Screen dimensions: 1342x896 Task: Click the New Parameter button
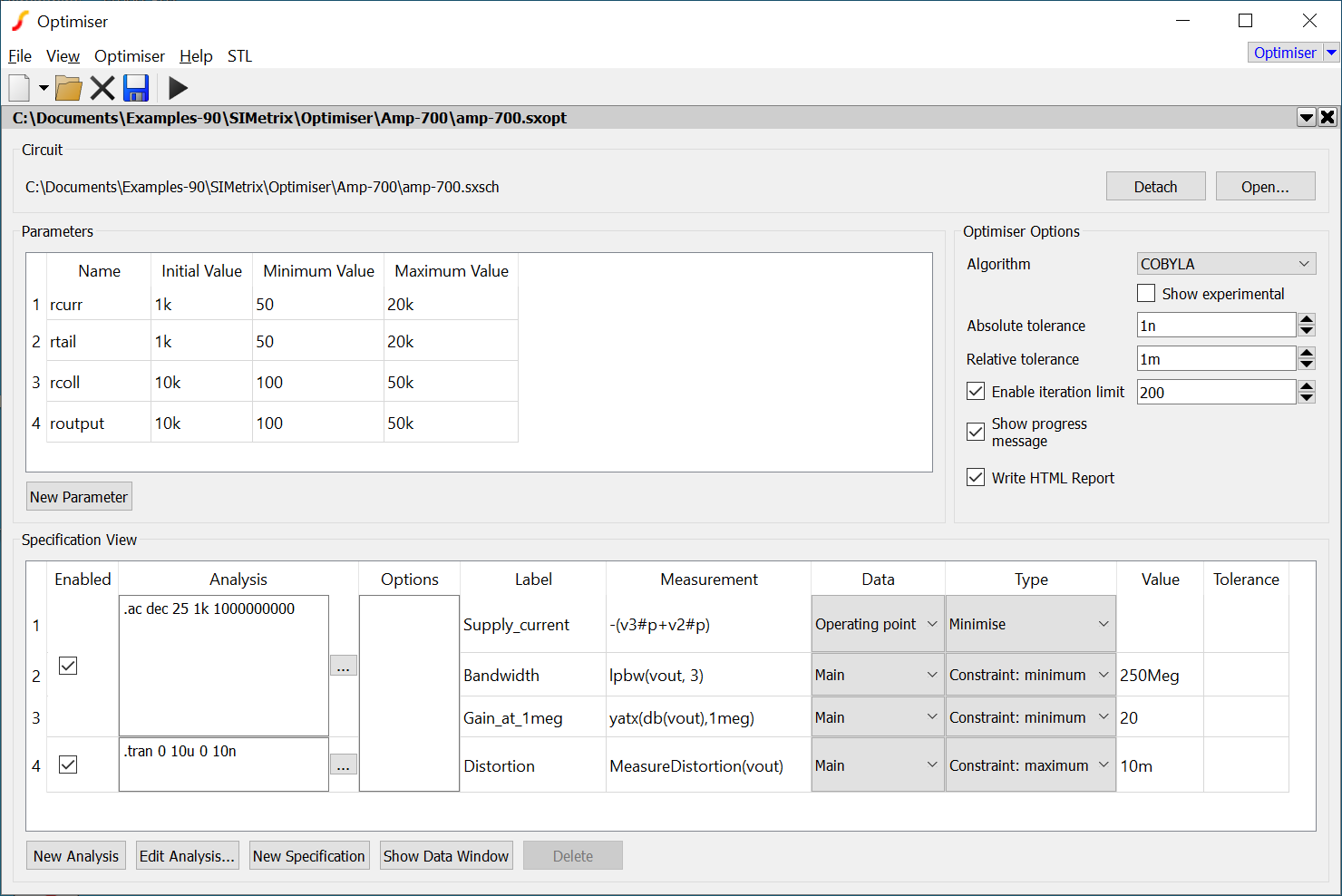[x=79, y=497]
